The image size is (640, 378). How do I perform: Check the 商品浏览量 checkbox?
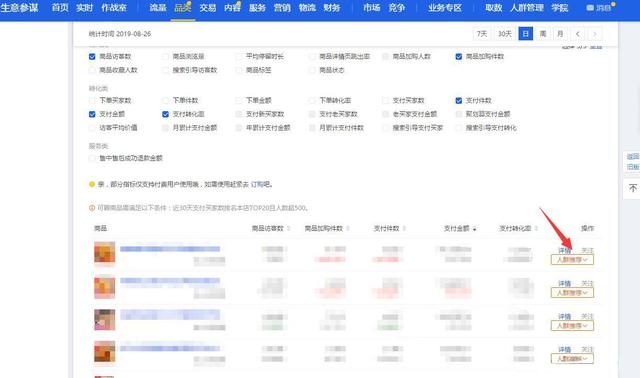click(165, 56)
